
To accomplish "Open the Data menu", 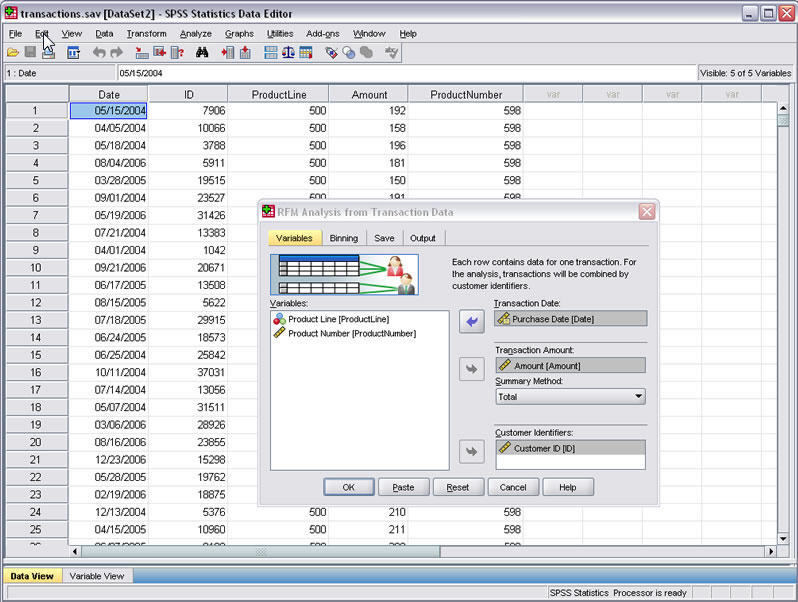I will click(x=104, y=34).
